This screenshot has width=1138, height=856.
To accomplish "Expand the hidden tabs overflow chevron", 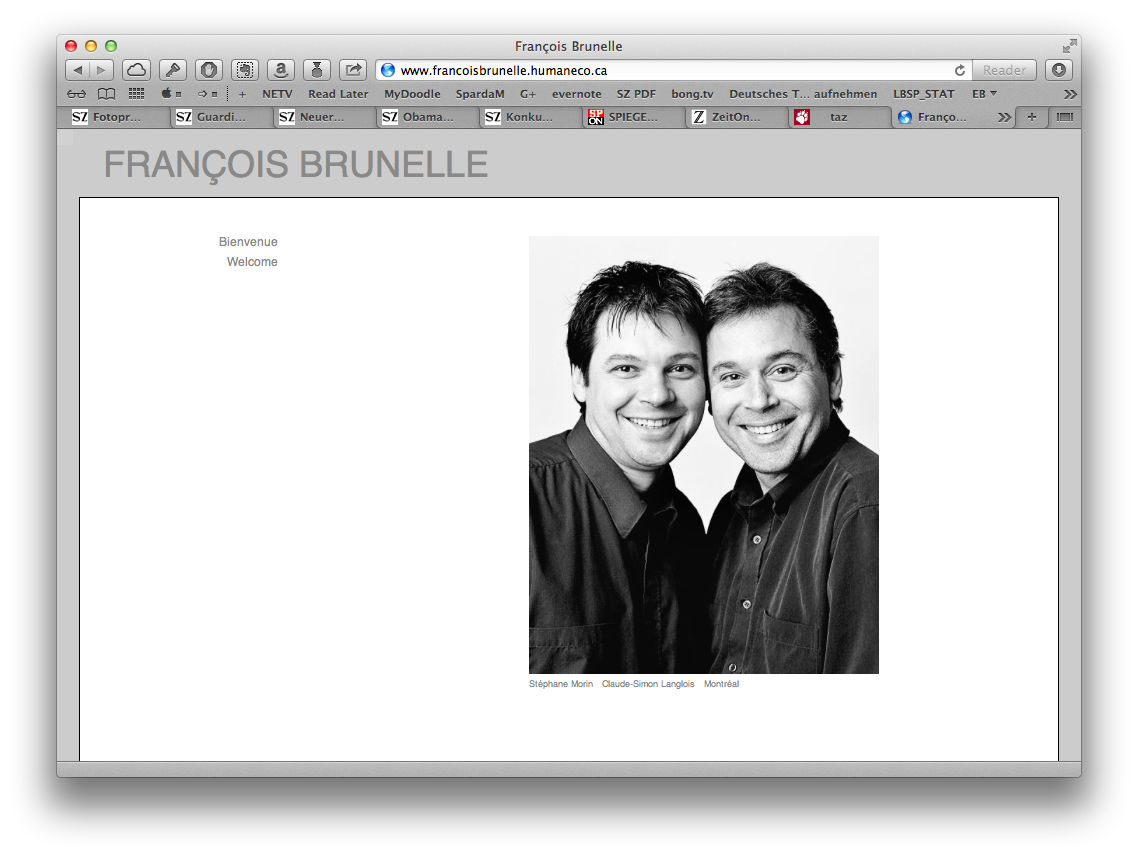I will tap(1004, 117).
